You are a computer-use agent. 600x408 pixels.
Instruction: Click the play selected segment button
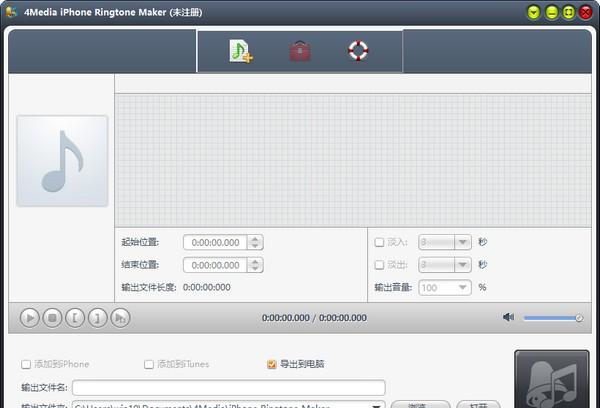tap(120, 318)
